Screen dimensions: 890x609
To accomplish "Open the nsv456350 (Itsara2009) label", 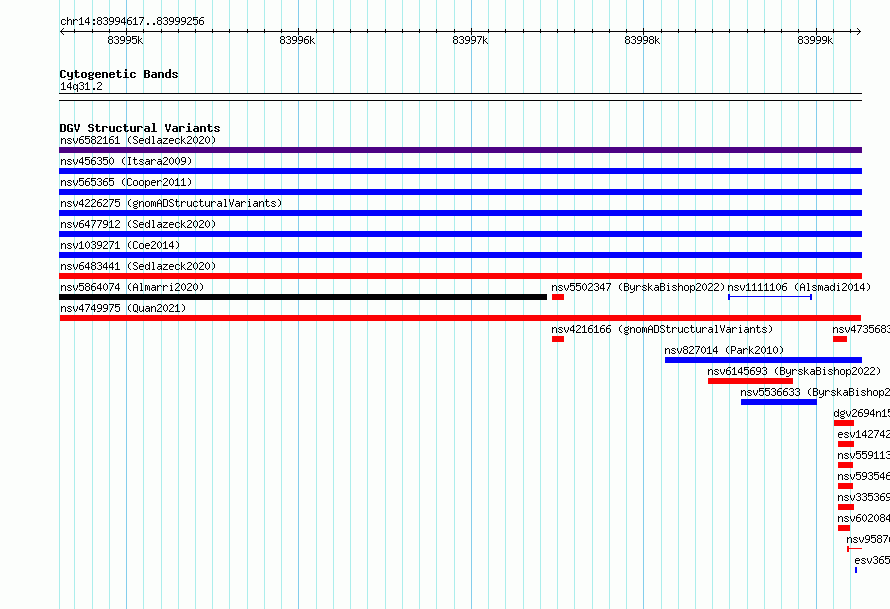I will click(x=126, y=161).
